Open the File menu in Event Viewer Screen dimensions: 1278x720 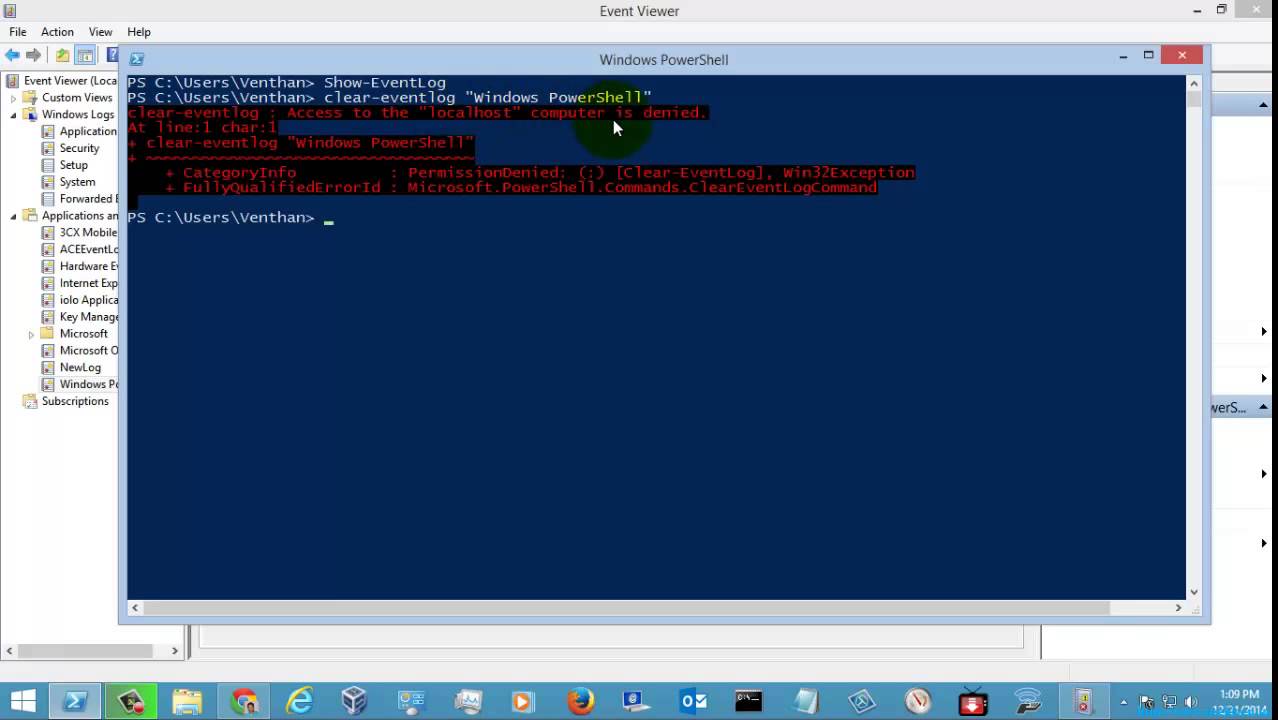pos(18,32)
